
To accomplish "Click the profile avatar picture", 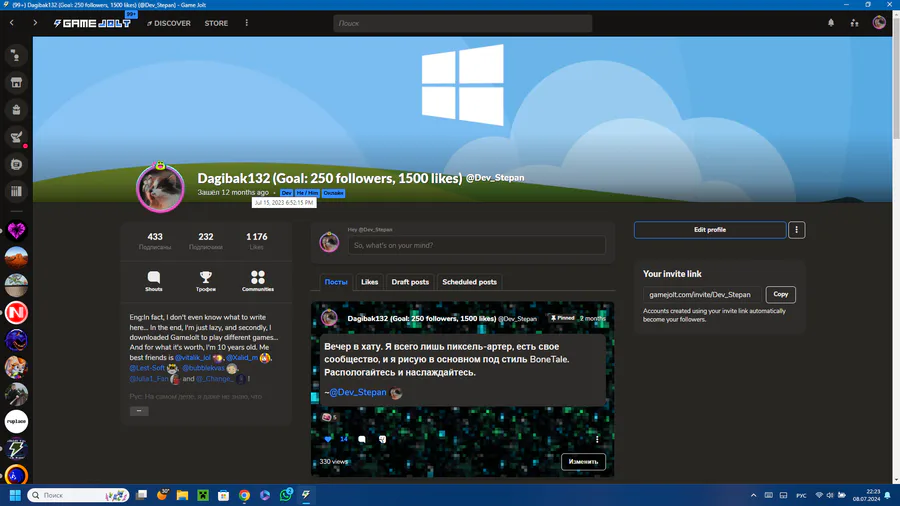I will [160, 188].
